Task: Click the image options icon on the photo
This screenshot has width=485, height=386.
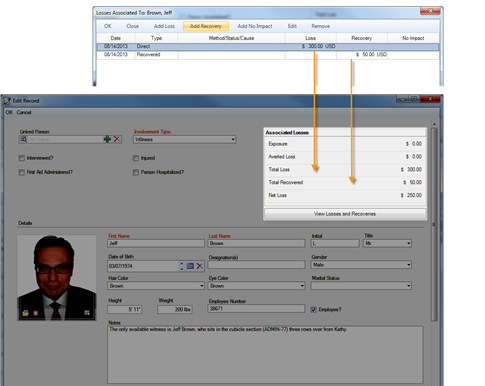Action: 87,313
